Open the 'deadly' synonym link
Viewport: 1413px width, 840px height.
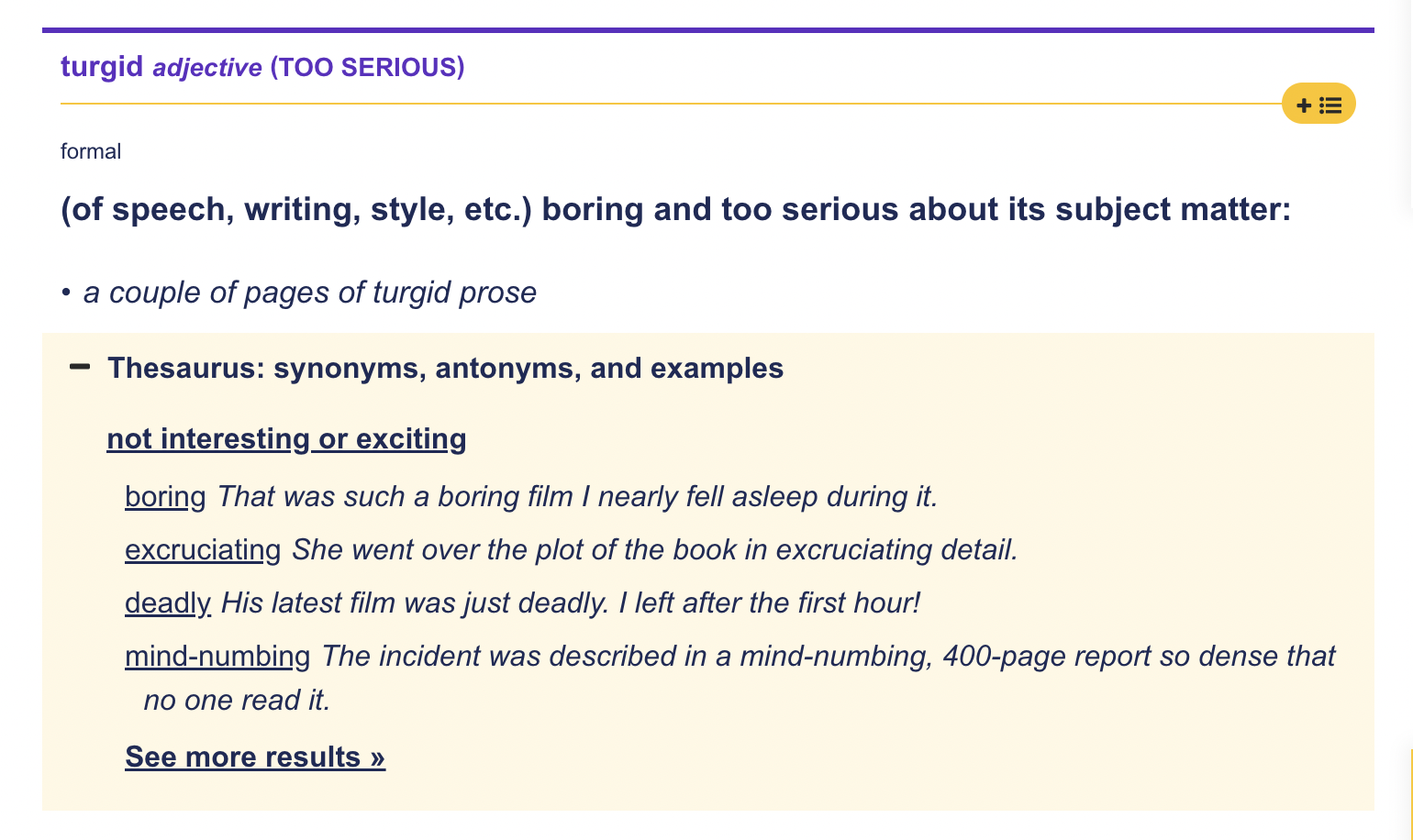coord(168,602)
